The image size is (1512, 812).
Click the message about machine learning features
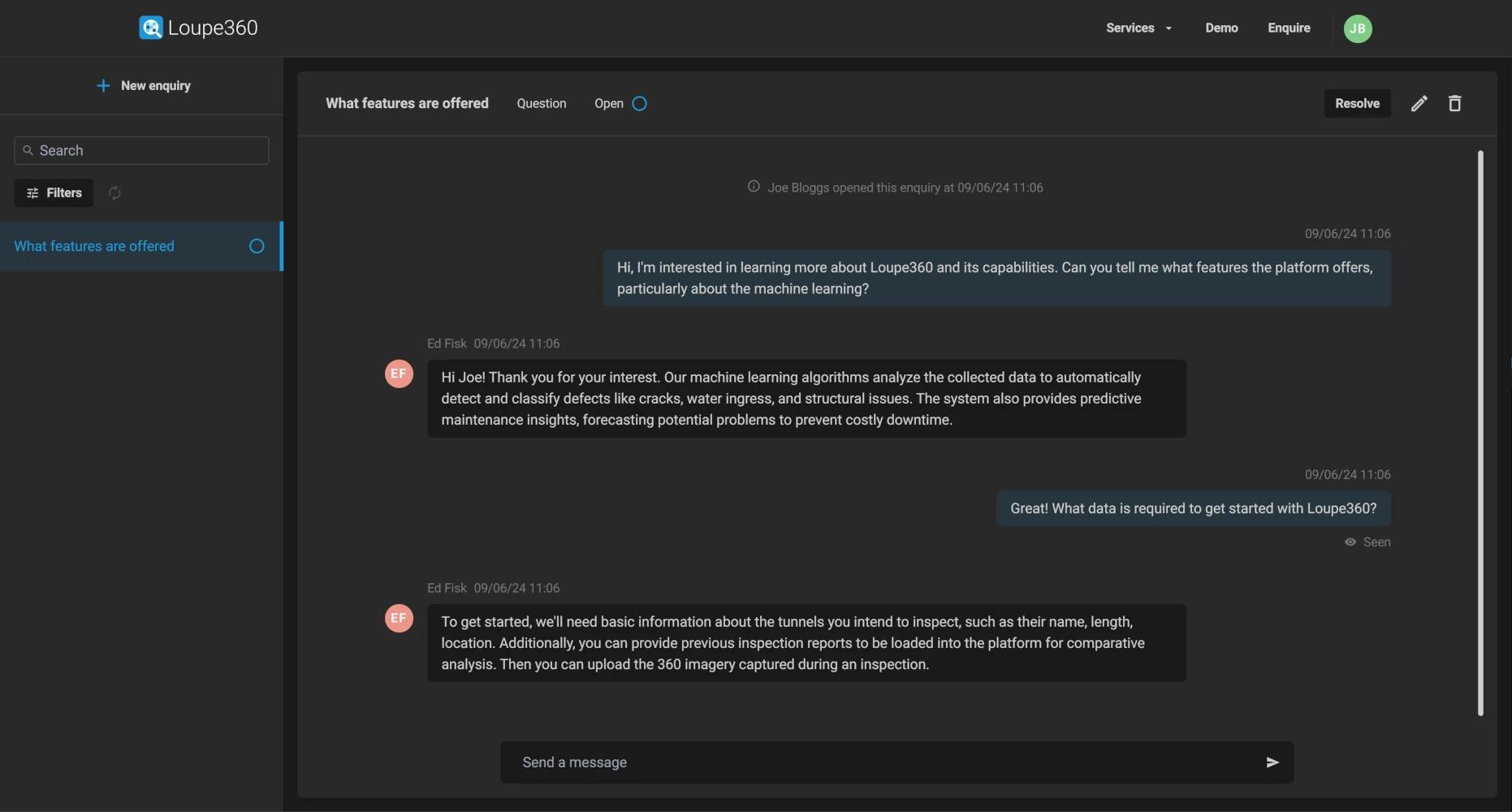tap(996, 278)
